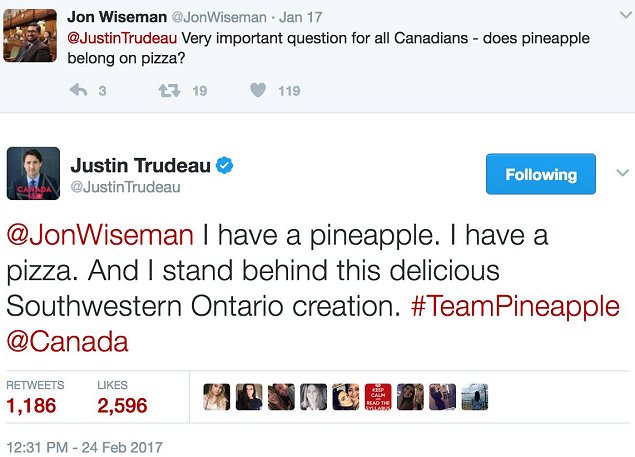Image resolution: width=635 pixels, height=457 pixels.
Task: Expand the chevron menu next to Following
Action: click(620, 172)
